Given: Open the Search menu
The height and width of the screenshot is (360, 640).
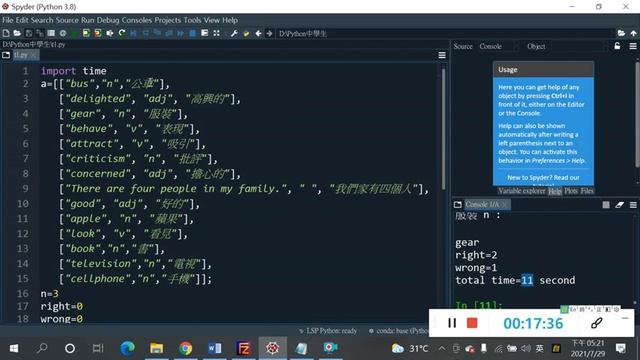Looking at the screenshot, I should point(42,20).
